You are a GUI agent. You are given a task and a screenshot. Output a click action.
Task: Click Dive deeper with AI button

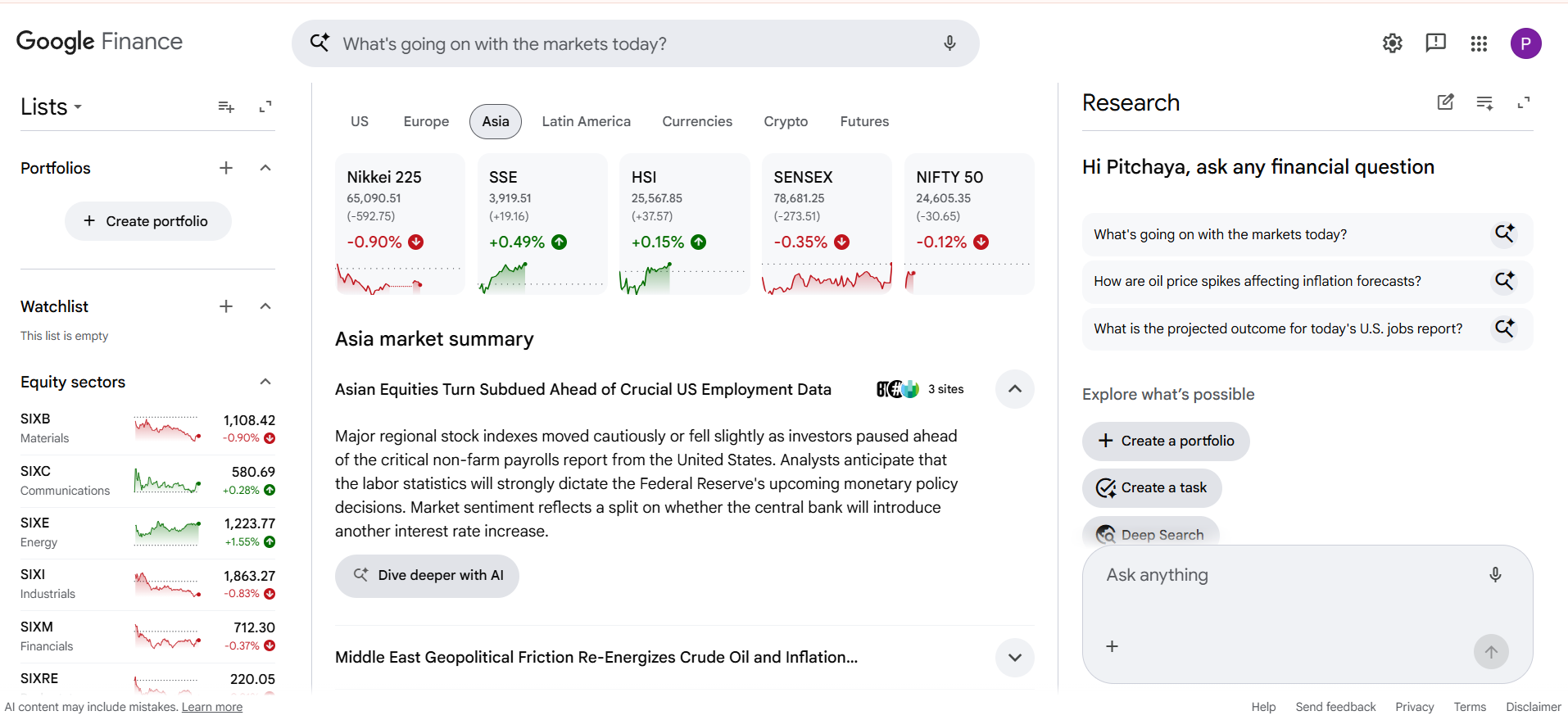tap(427, 575)
